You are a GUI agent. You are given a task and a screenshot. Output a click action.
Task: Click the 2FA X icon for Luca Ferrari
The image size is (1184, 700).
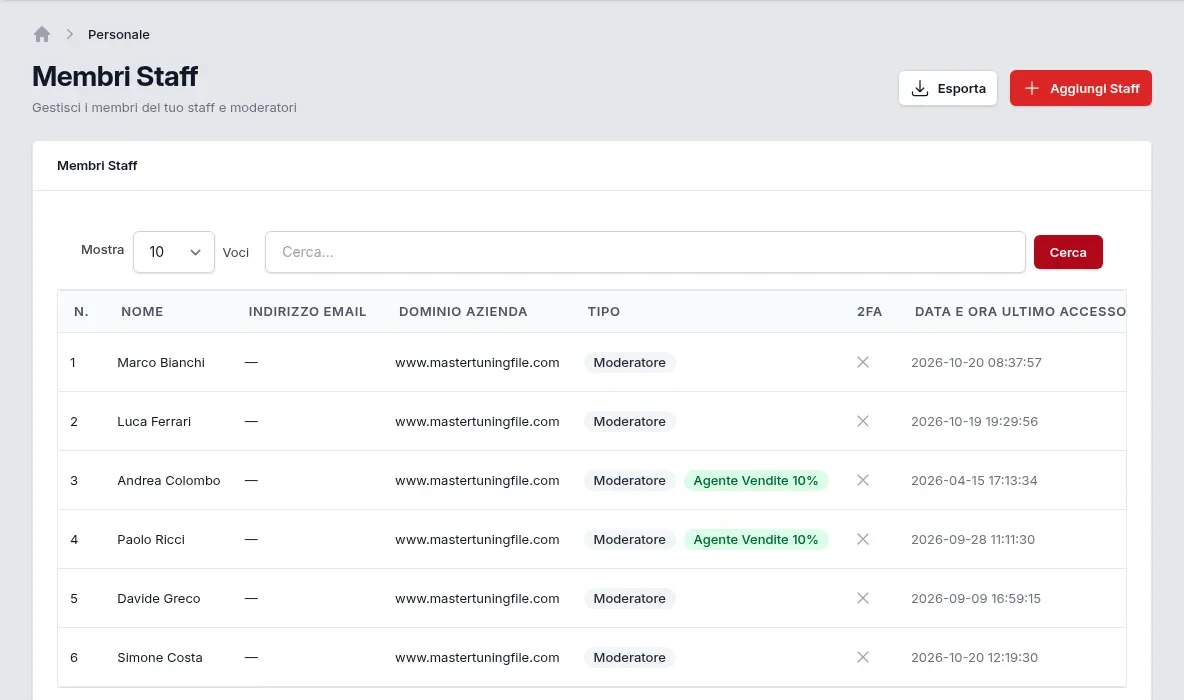pos(862,421)
